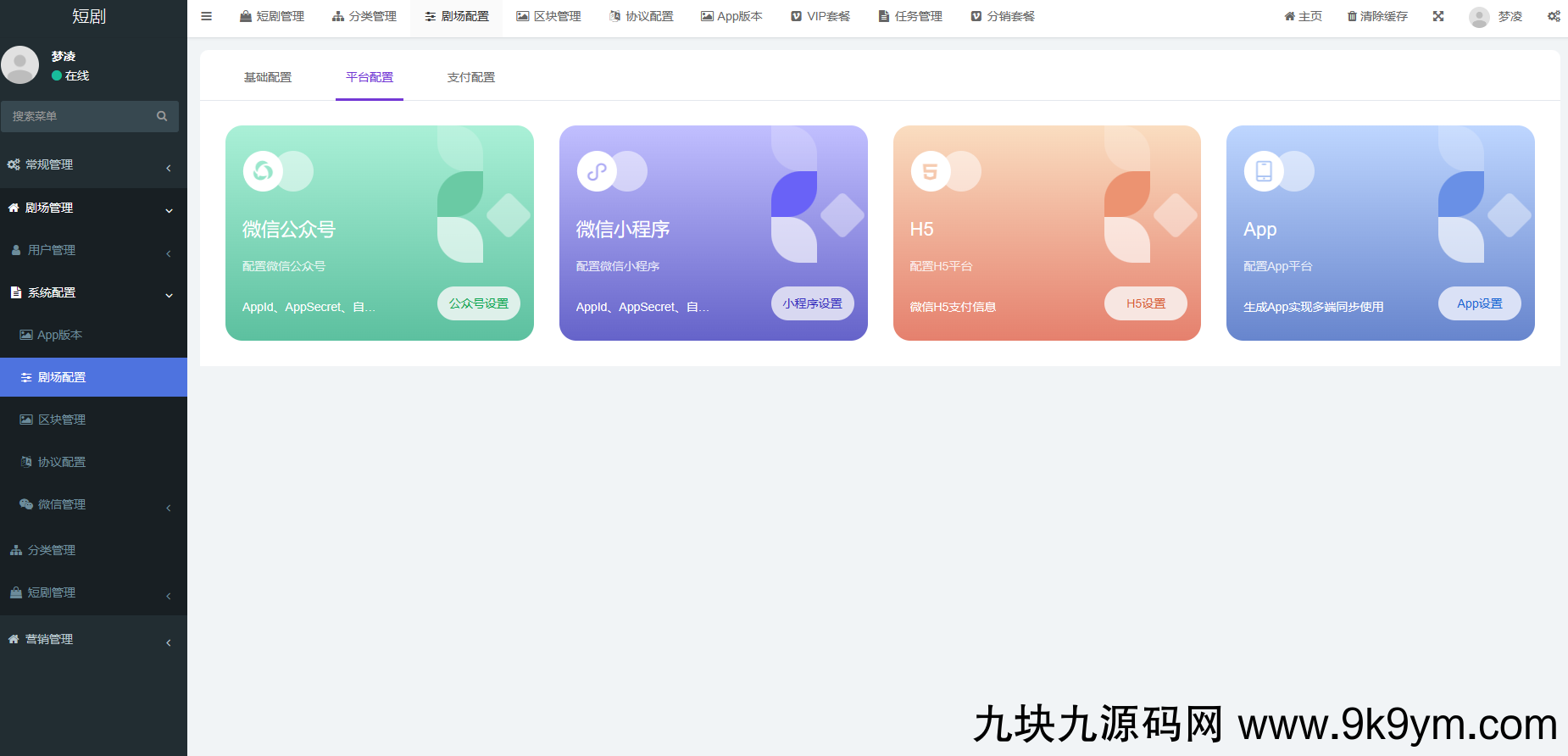This screenshot has width=1568, height=756.
Task: Open the 主页 home link in top bar
Action: point(1304,16)
